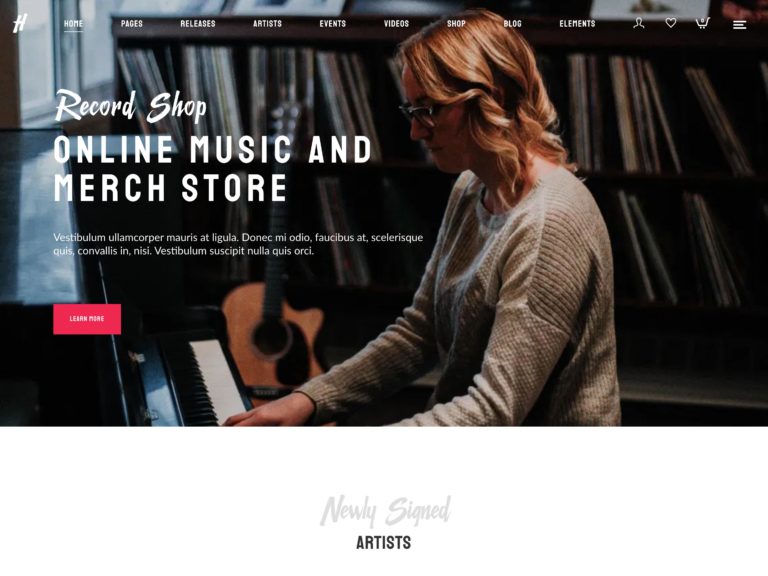This screenshot has width=768, height=576.
Task: Click the Online Music and Merch Store headline
Action: point(213,169)
